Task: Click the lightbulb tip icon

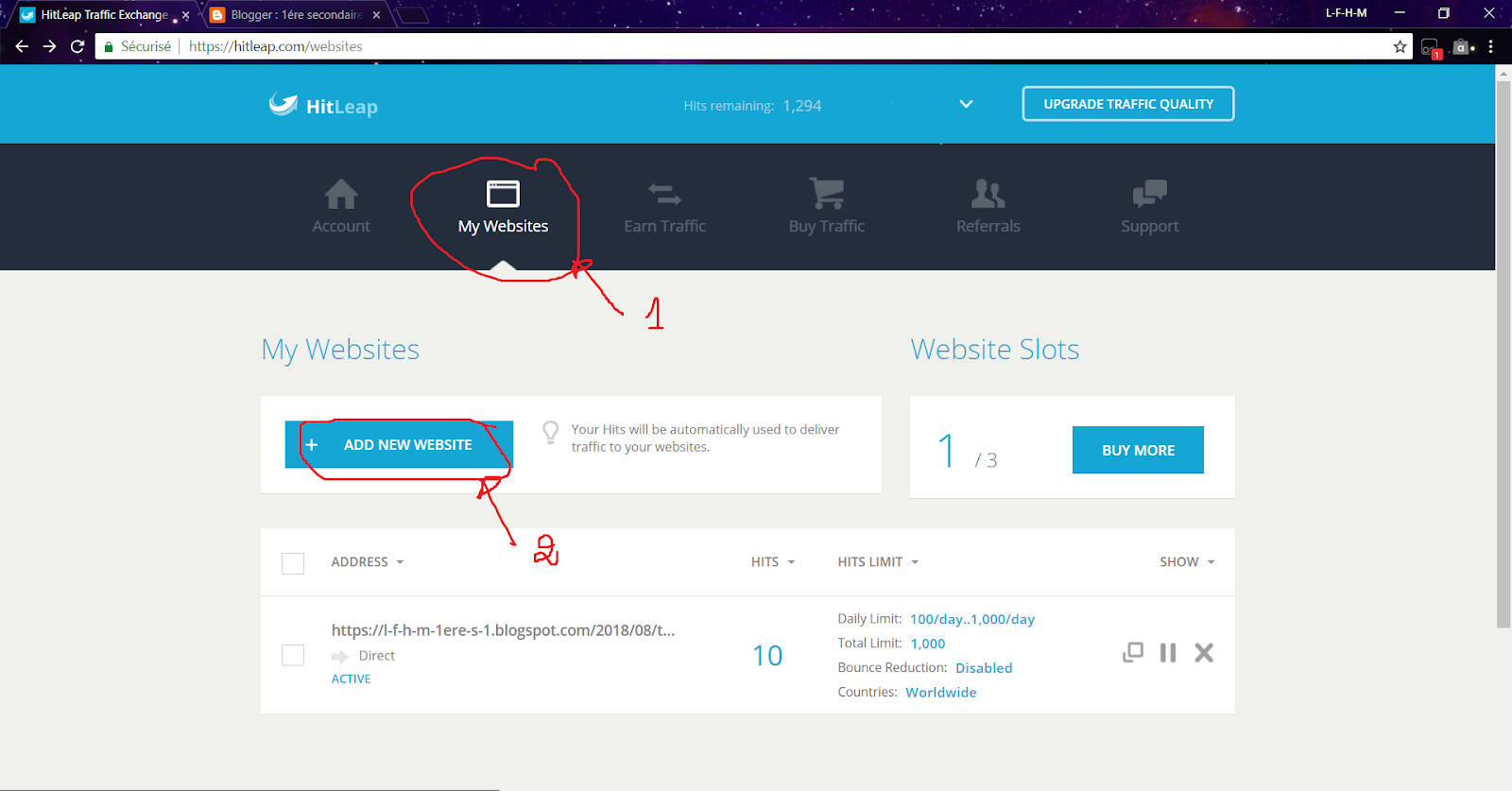Action: [550, 432]
